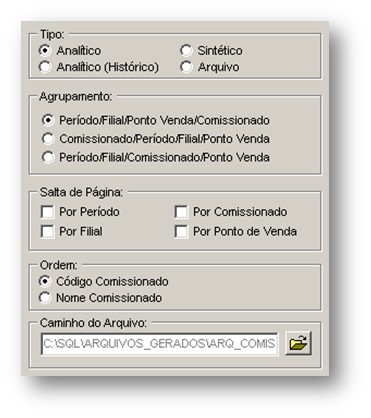Open the folder browse icon for file path

(x=298, y=343)
